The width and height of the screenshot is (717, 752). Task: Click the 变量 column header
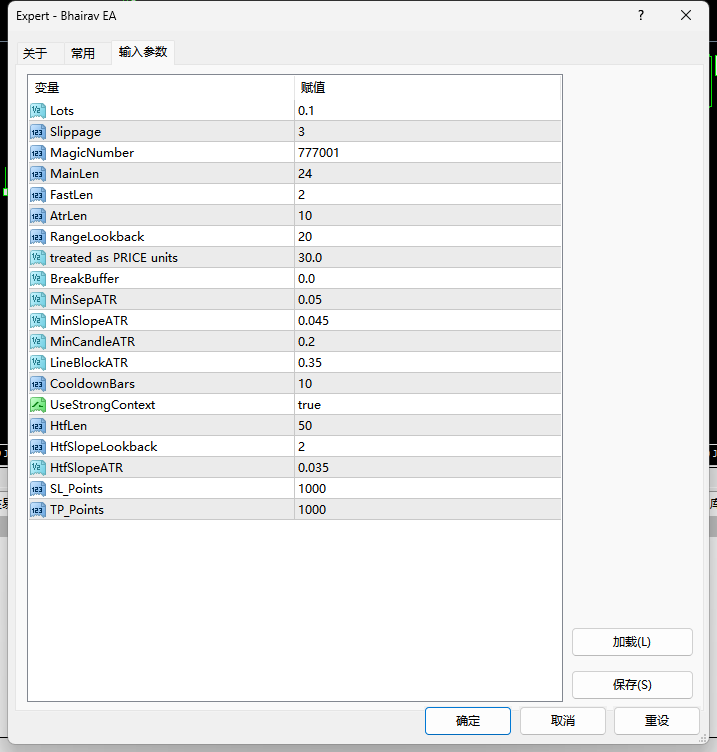[x=161, y=88]
